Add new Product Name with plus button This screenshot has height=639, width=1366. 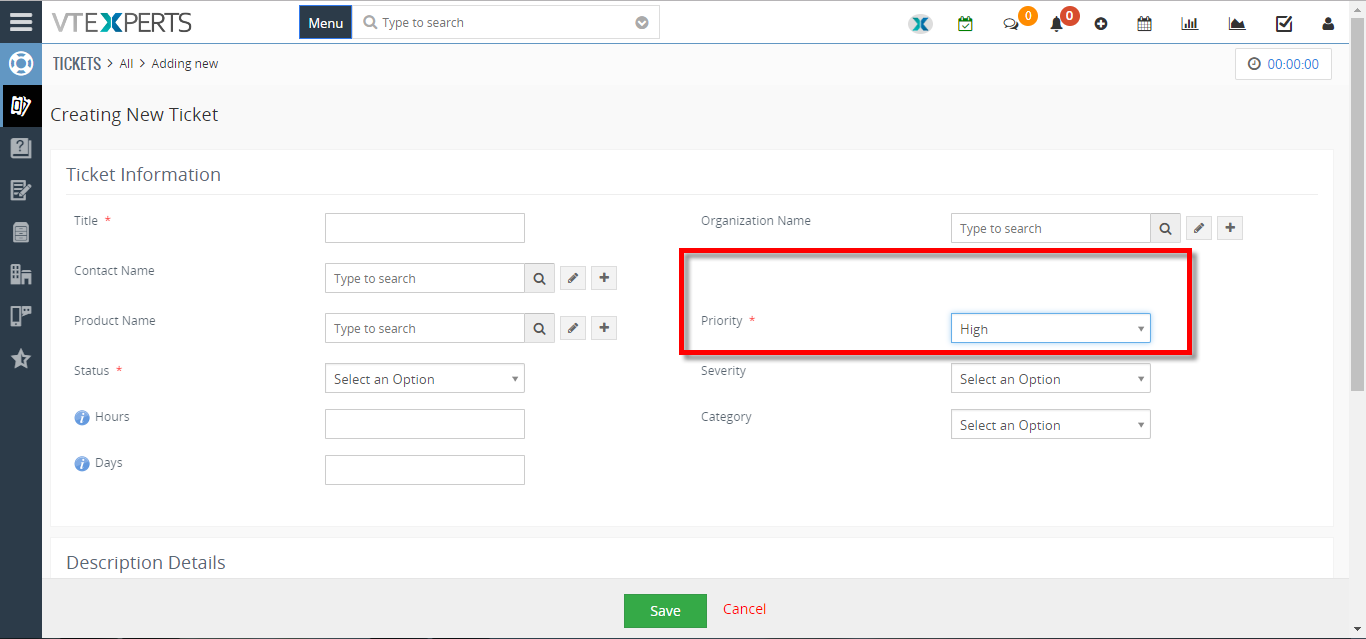pos(604,328)
